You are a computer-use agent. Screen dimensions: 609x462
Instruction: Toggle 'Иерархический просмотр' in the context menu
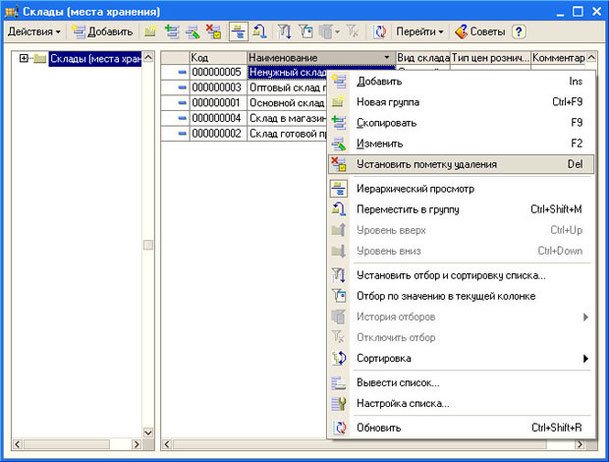pyautogui.click(x=415, y=188)
